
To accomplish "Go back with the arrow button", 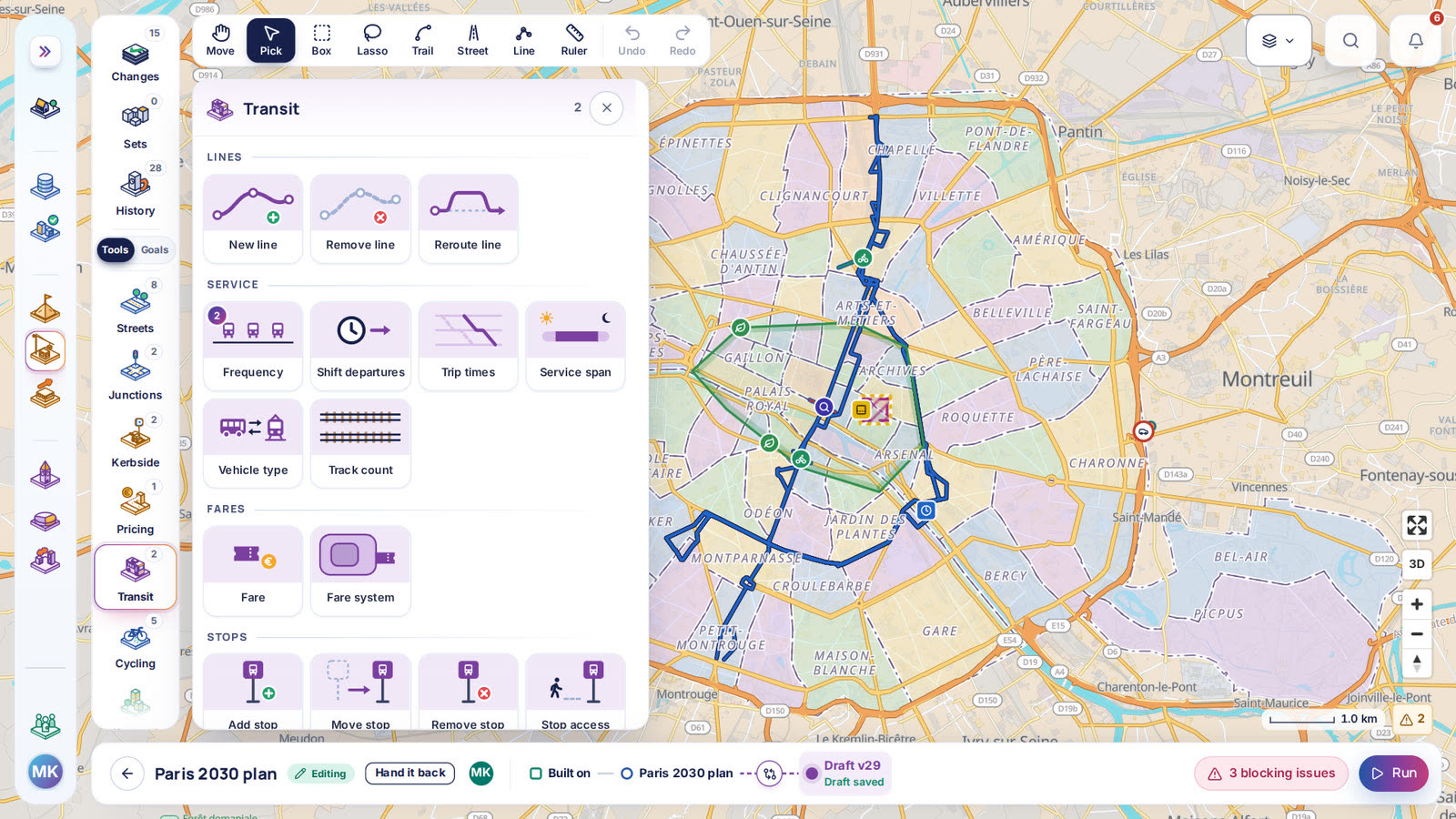I will point(127,773).
